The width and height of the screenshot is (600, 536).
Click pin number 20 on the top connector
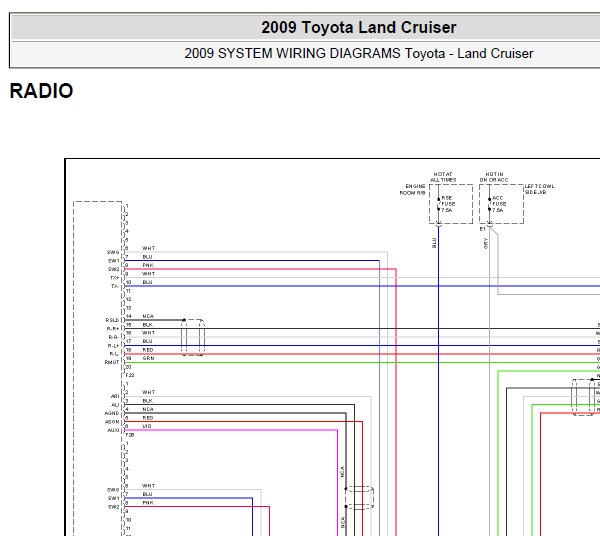(128, 367)
